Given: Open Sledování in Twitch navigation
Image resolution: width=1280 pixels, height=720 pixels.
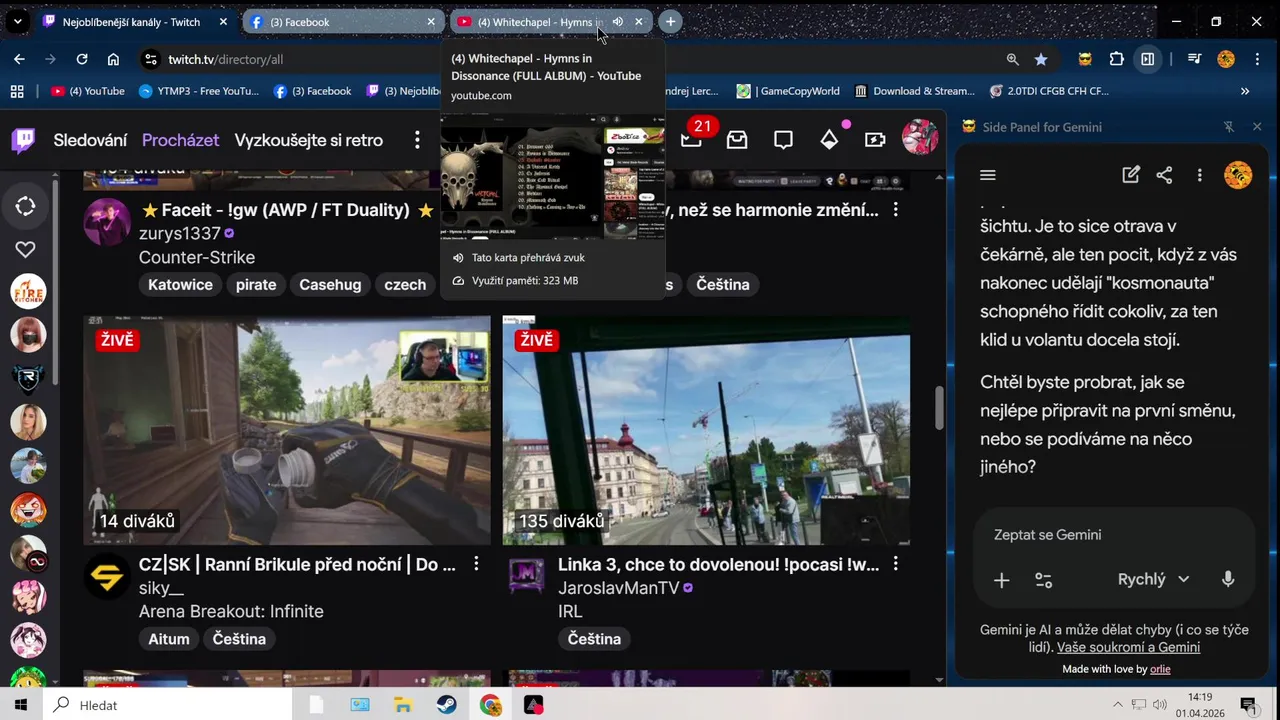Looking at the screenshot, I should [x=90, y=140].
